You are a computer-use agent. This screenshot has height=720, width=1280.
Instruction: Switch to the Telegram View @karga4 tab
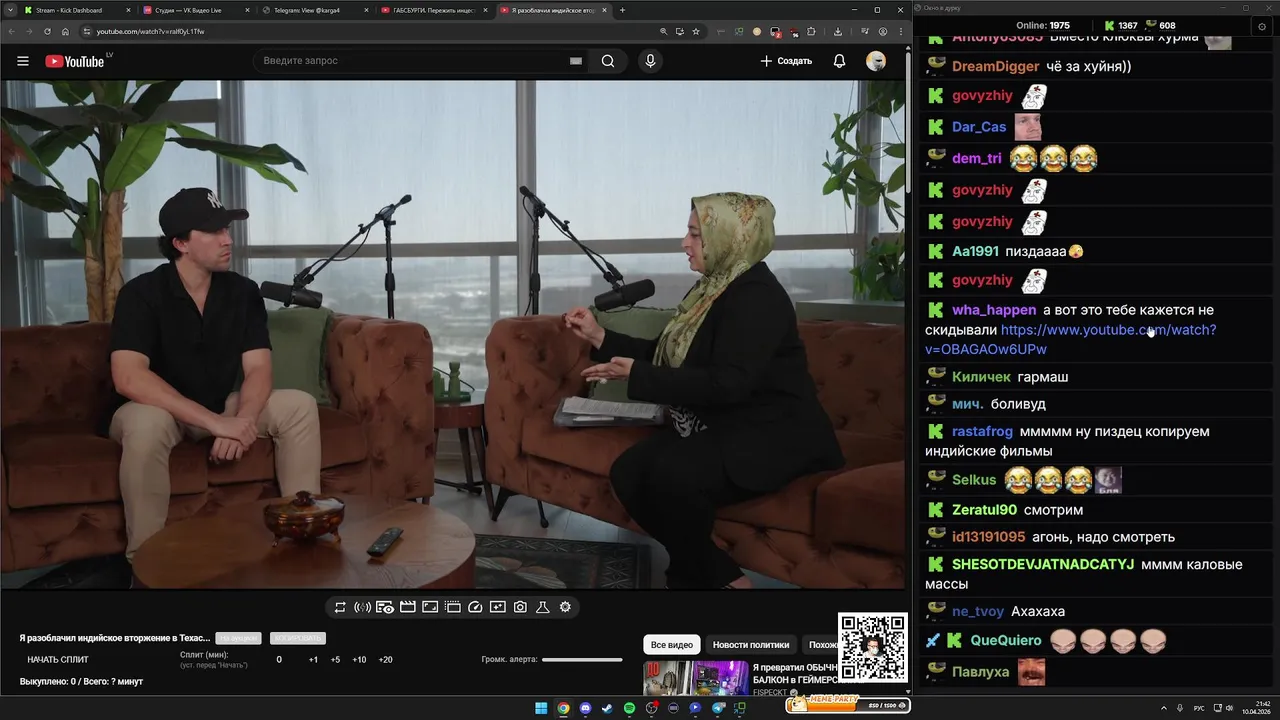314,10
